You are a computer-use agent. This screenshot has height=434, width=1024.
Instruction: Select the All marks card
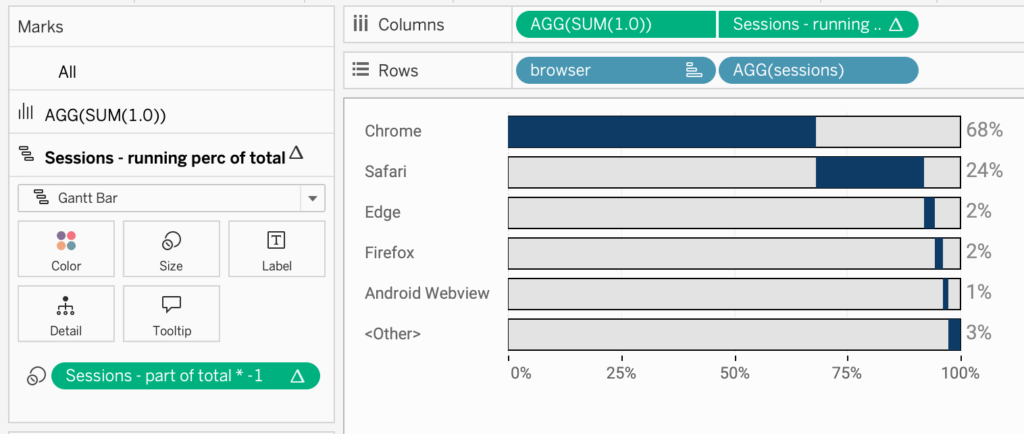pyautogui.click(x=171, y=72)
